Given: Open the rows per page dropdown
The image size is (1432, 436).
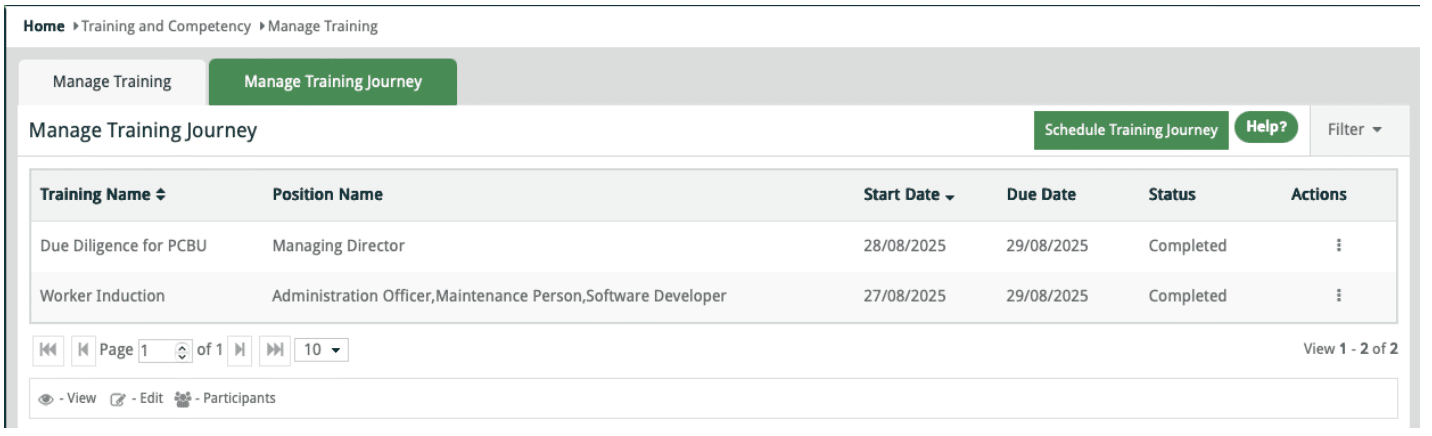Looking at the screenshot, I should 323,350.
